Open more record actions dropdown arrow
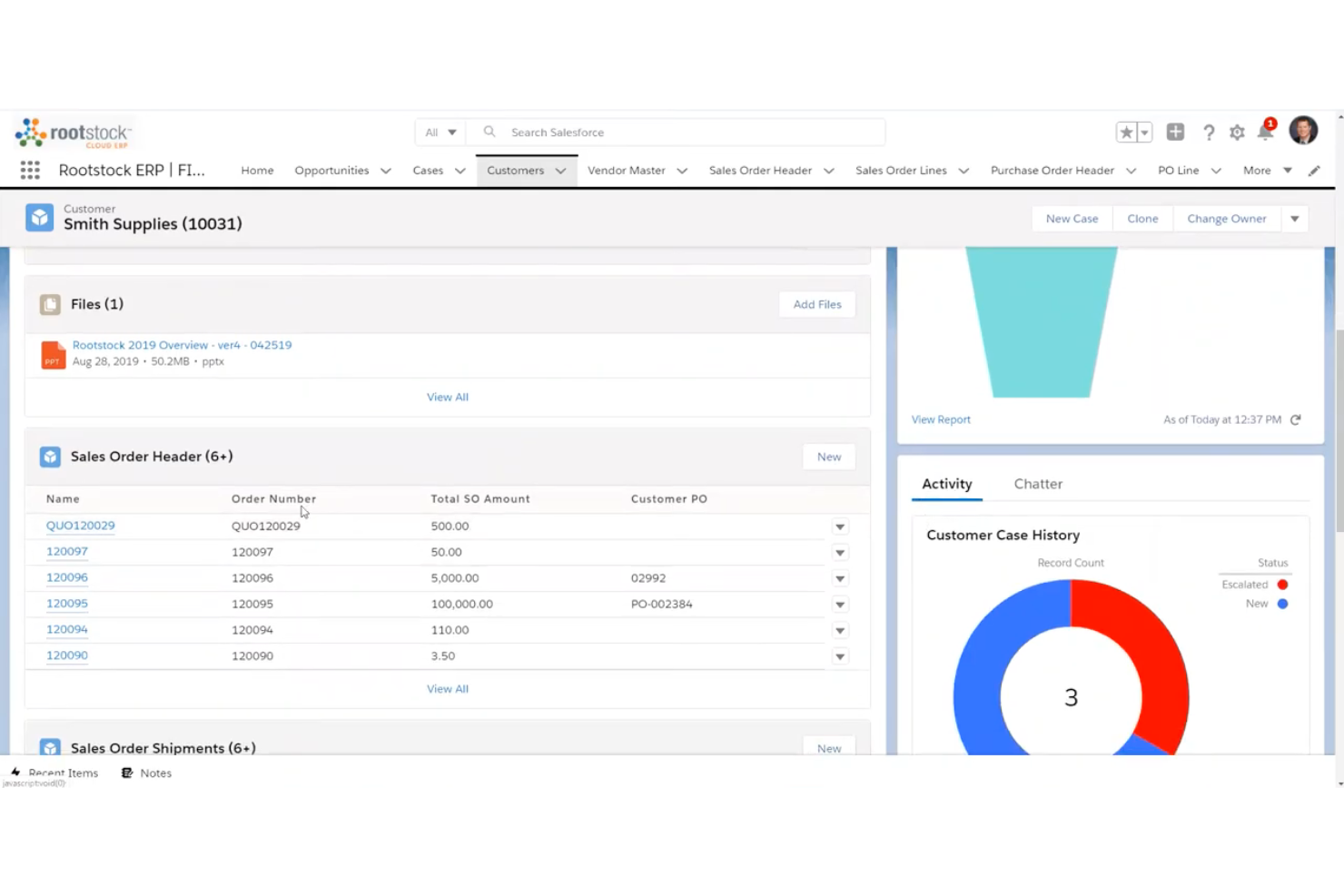Screen dimensions: 1344x896 (x=1295, y=219)
